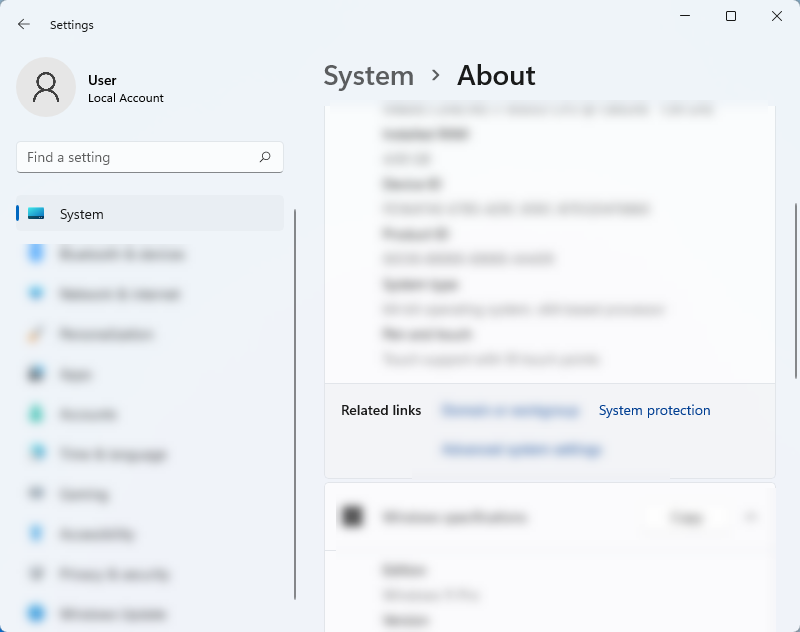Click the Windows specifications section icon

[x=353, y=516]
